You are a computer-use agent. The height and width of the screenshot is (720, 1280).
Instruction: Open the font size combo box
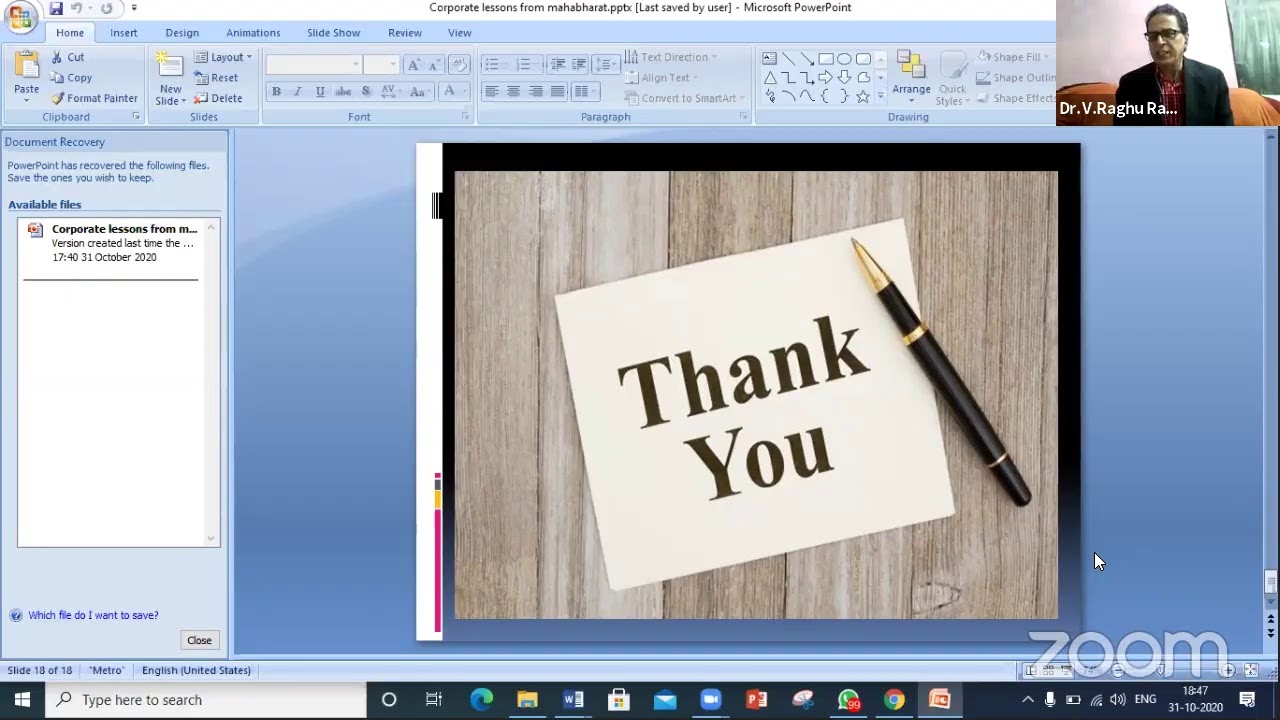[381, 65]
